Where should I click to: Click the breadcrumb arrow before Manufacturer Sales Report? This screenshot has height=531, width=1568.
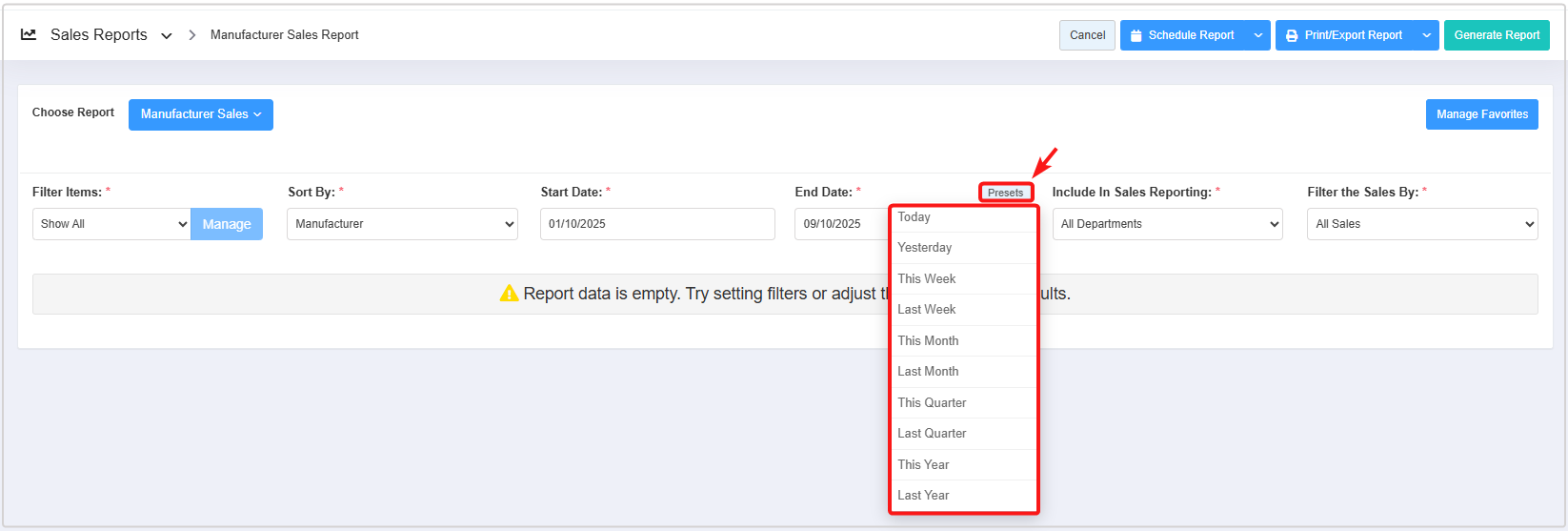pos(191,35)
